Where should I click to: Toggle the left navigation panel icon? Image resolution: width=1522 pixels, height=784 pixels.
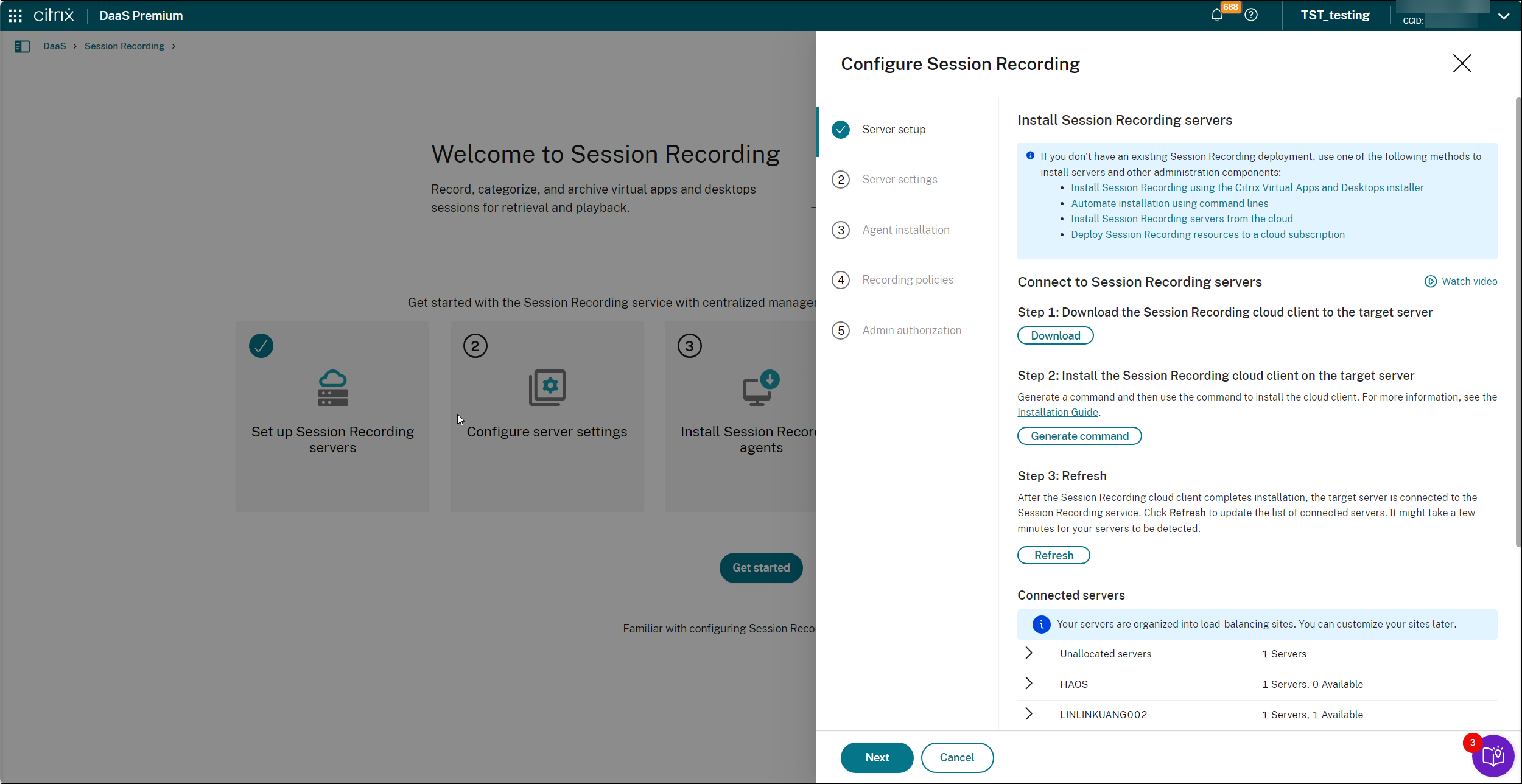(x=22, y=46)
